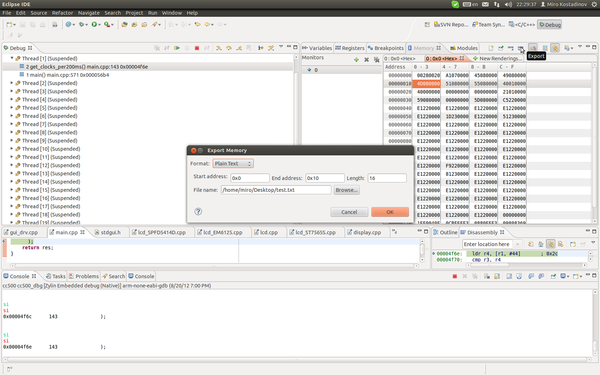
Task: Click the Step Over icon in Debug toolbar
Action: [x=228, y=48]
